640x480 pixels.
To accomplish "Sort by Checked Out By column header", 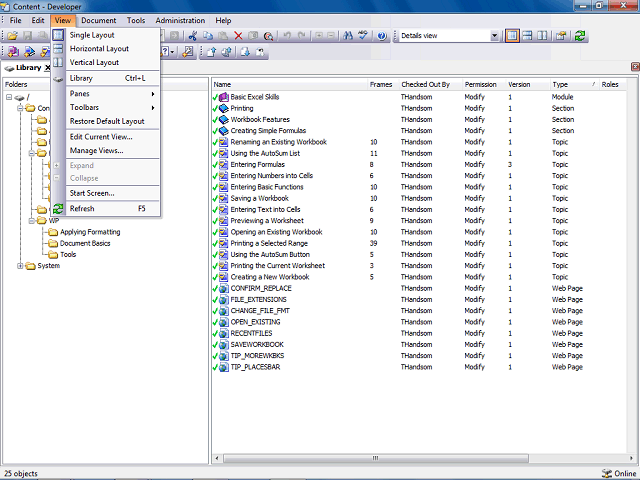I will [431, 84].
